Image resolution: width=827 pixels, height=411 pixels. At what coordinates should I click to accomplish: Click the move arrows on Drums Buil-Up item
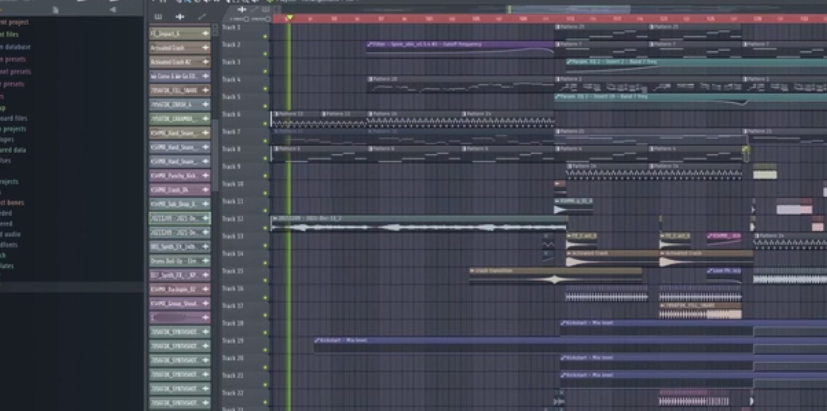pos(205,260)
